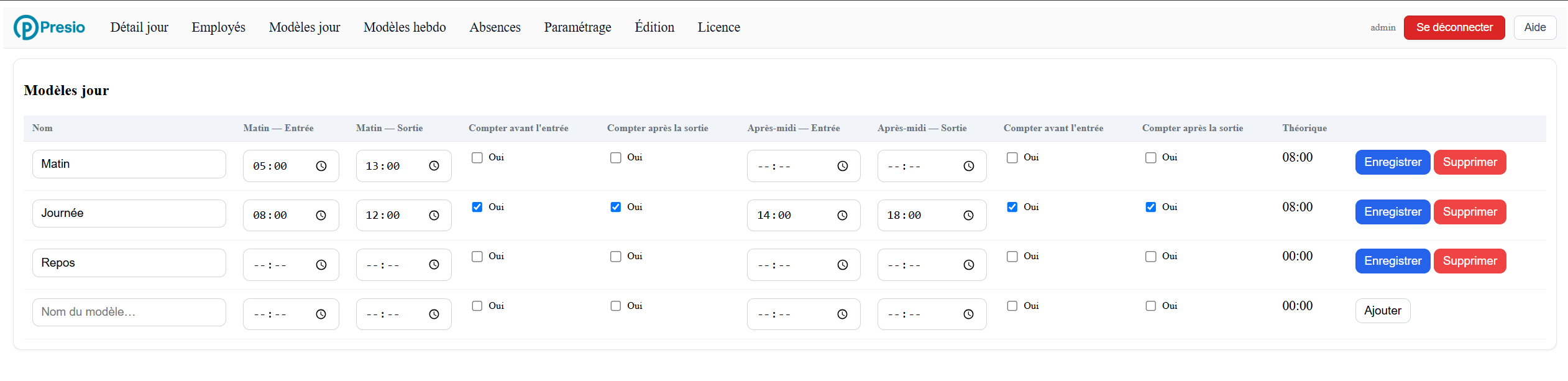Save the Journée model with Enregistrer
The height and width of the screenshot is (381, 1568).
tap(1393, 212)
